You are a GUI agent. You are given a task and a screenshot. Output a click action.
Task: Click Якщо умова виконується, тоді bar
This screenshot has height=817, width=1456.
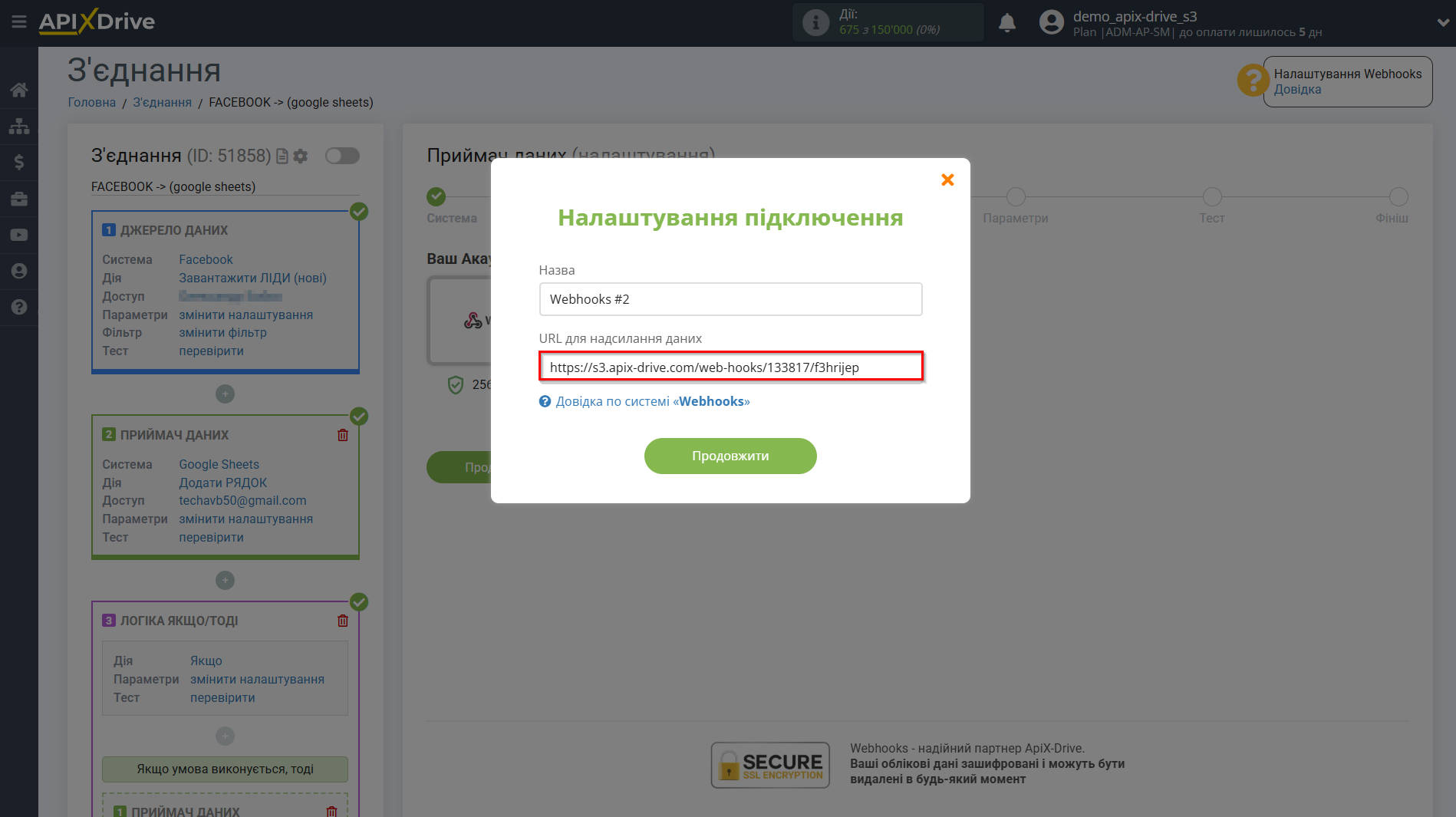[x=225, y=769]
